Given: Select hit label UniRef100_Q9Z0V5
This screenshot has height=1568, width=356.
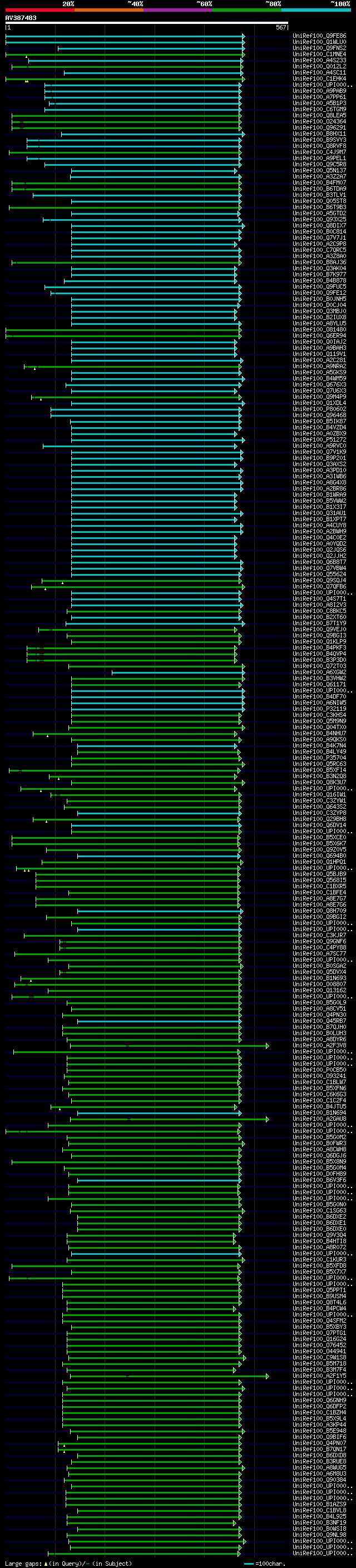Looking at the screenshot, I should tap(319, 850).
